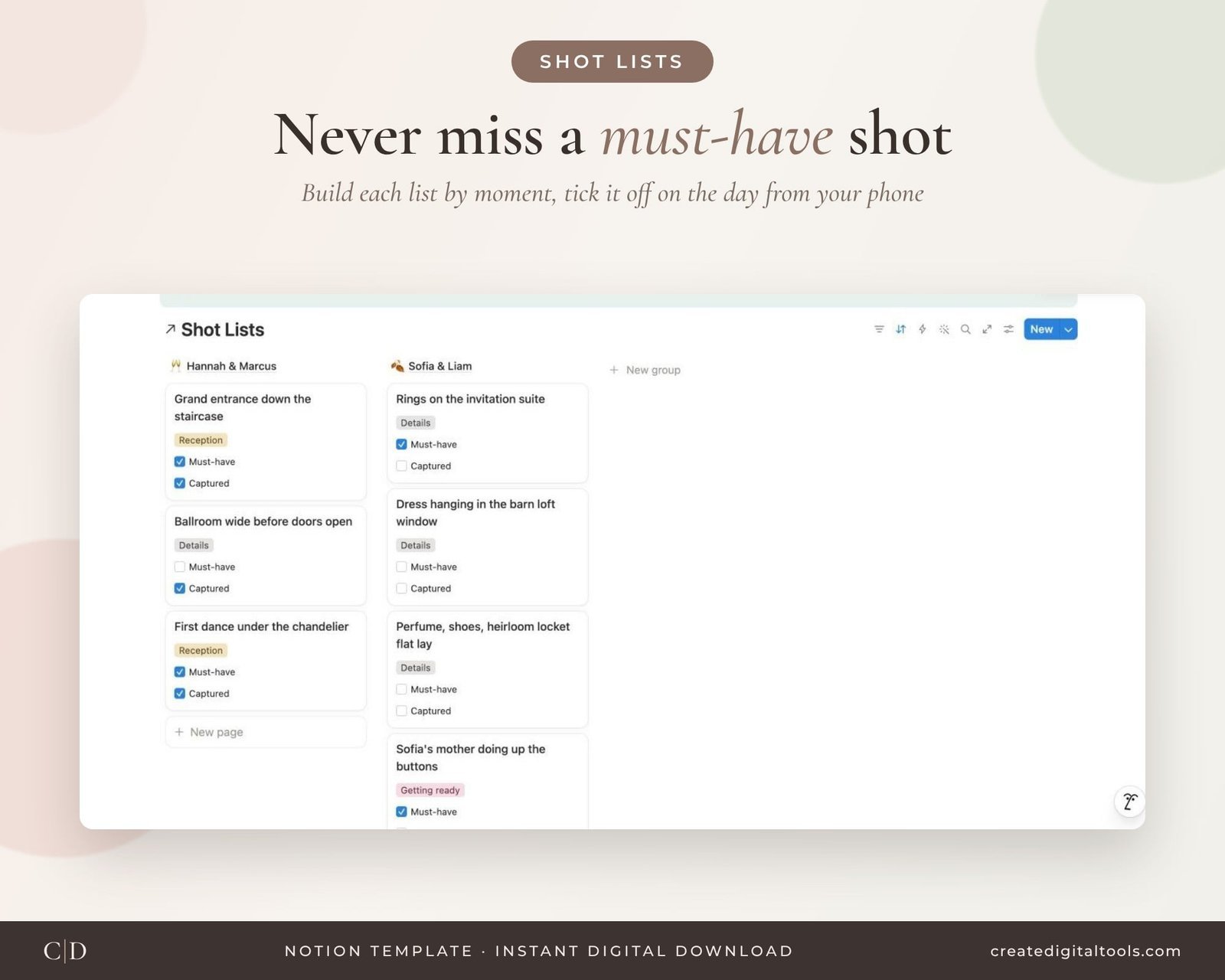Viewport: 1225px width, 980px height.
Task: Open the dropdown arrow next to New
Action: (x=1069, y=329)
